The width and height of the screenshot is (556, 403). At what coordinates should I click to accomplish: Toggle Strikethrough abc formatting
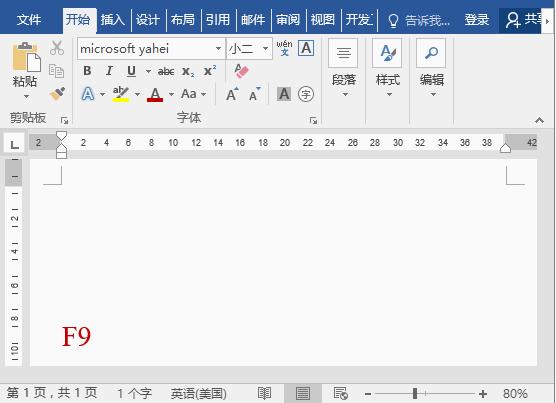(x=166, y=72)
